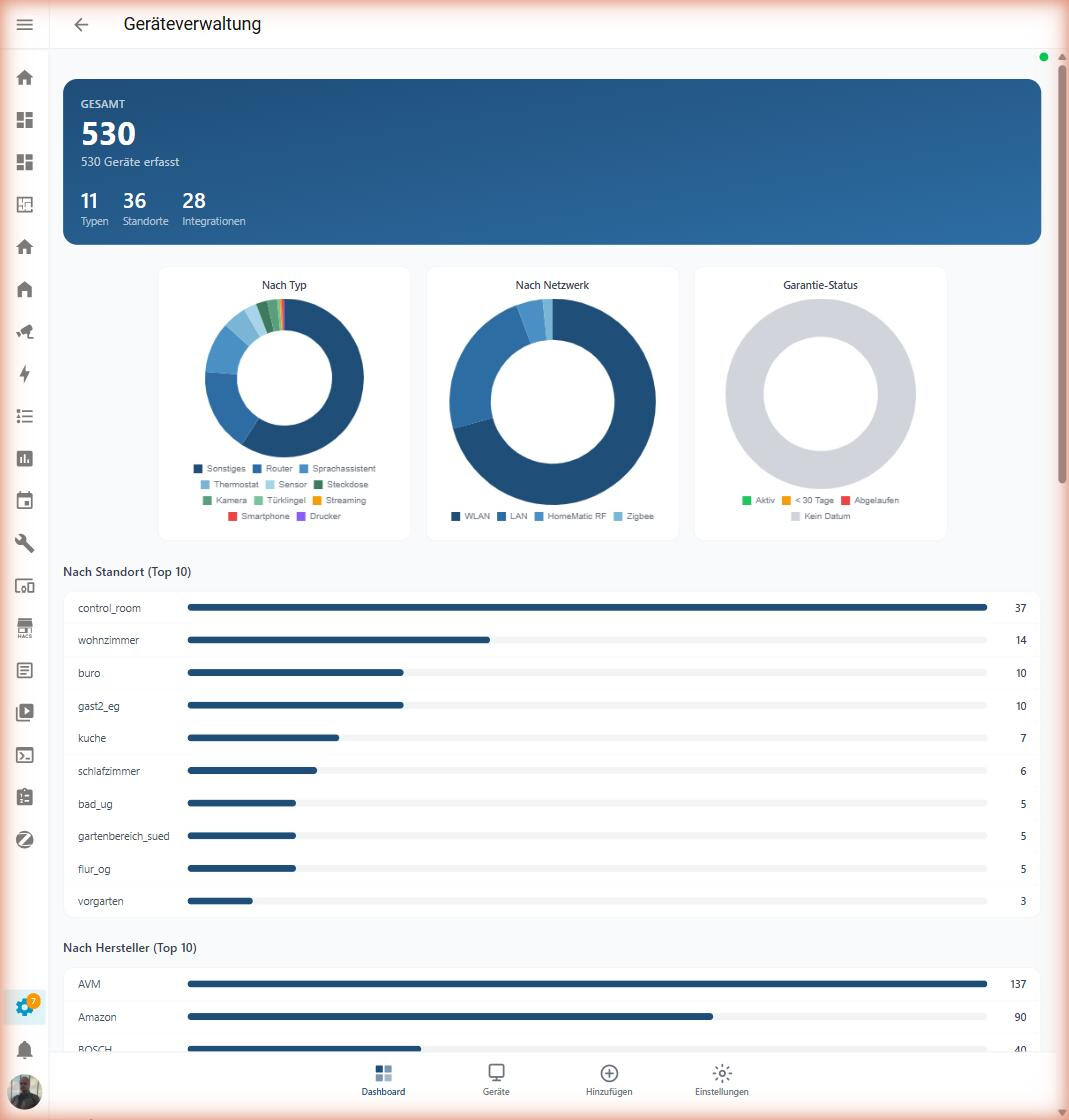Open the notifications bell

click(25, 1050)
